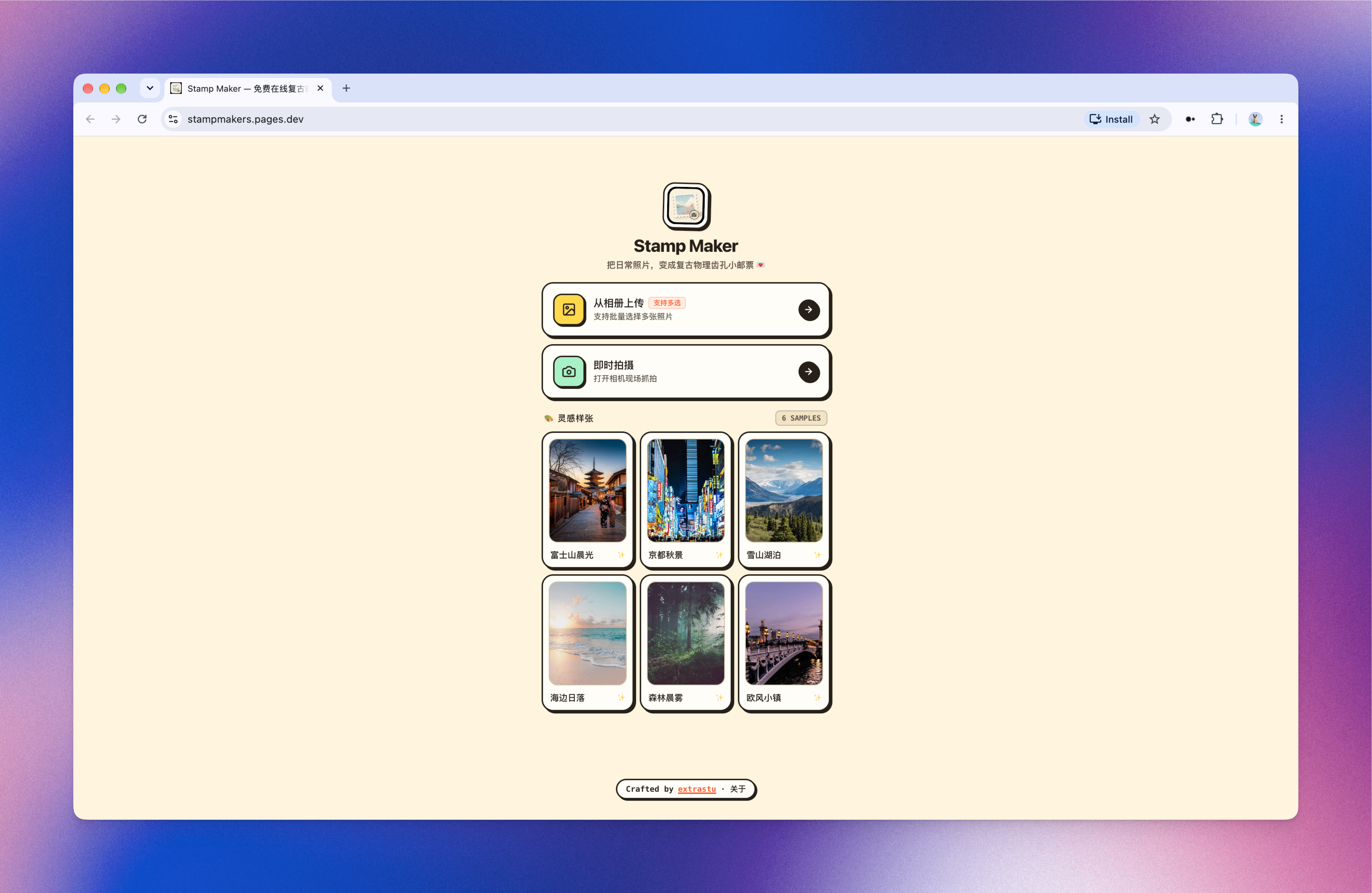This screenshot has width=1372, height=893.
Task: Click the dot extension icon in toolbar
Action: 1190,119
